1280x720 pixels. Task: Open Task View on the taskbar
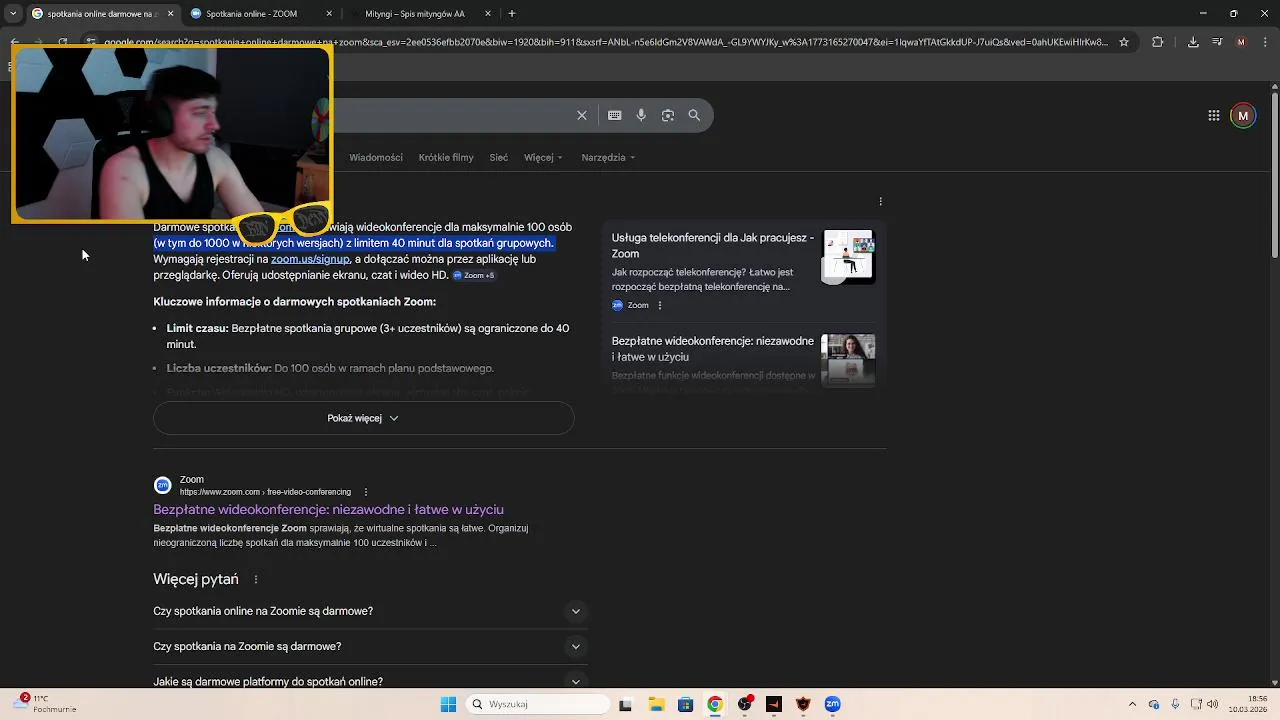click(626, 704)
